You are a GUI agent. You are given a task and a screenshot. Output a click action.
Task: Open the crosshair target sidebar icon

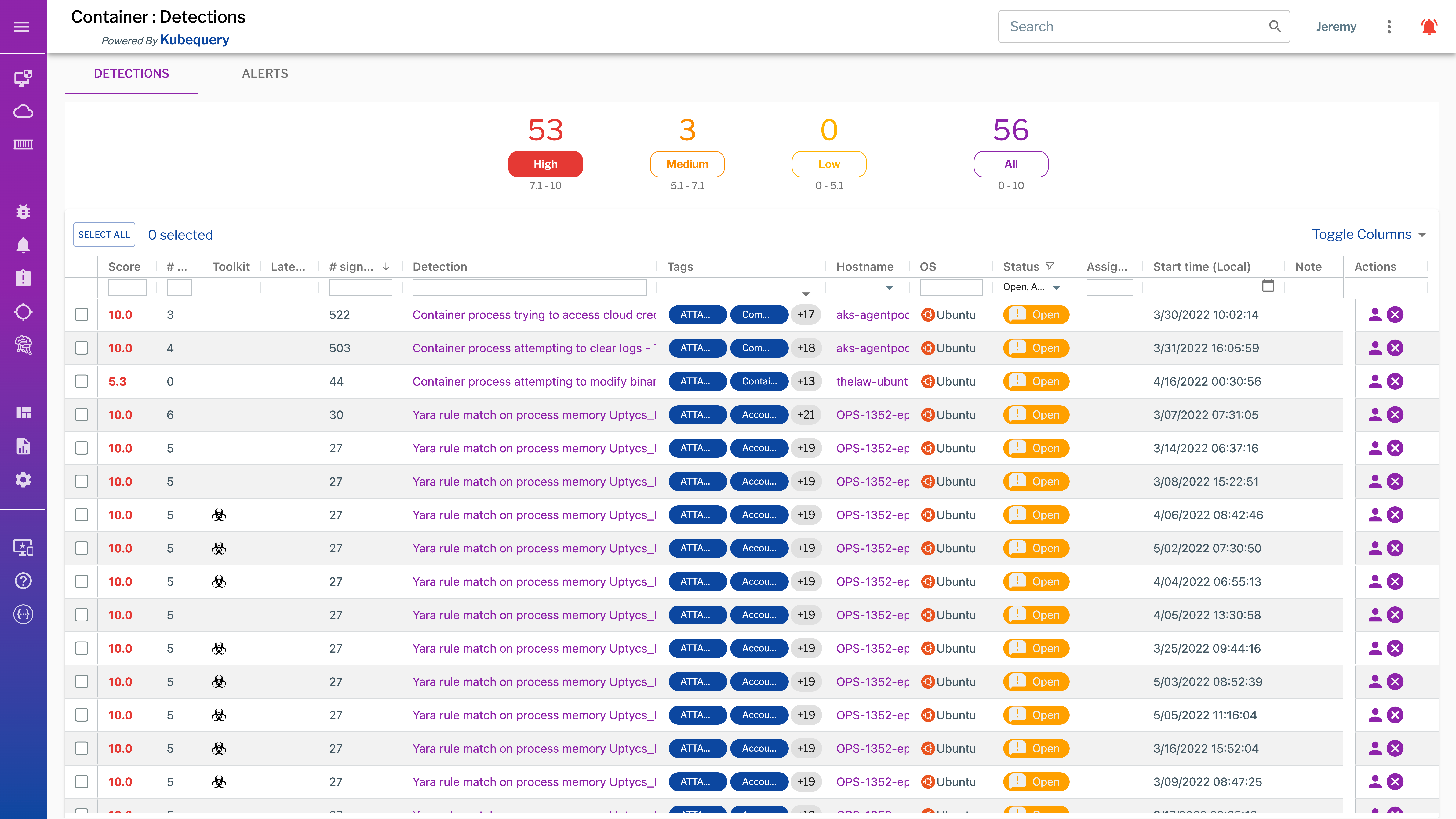(x=23, y=312)
